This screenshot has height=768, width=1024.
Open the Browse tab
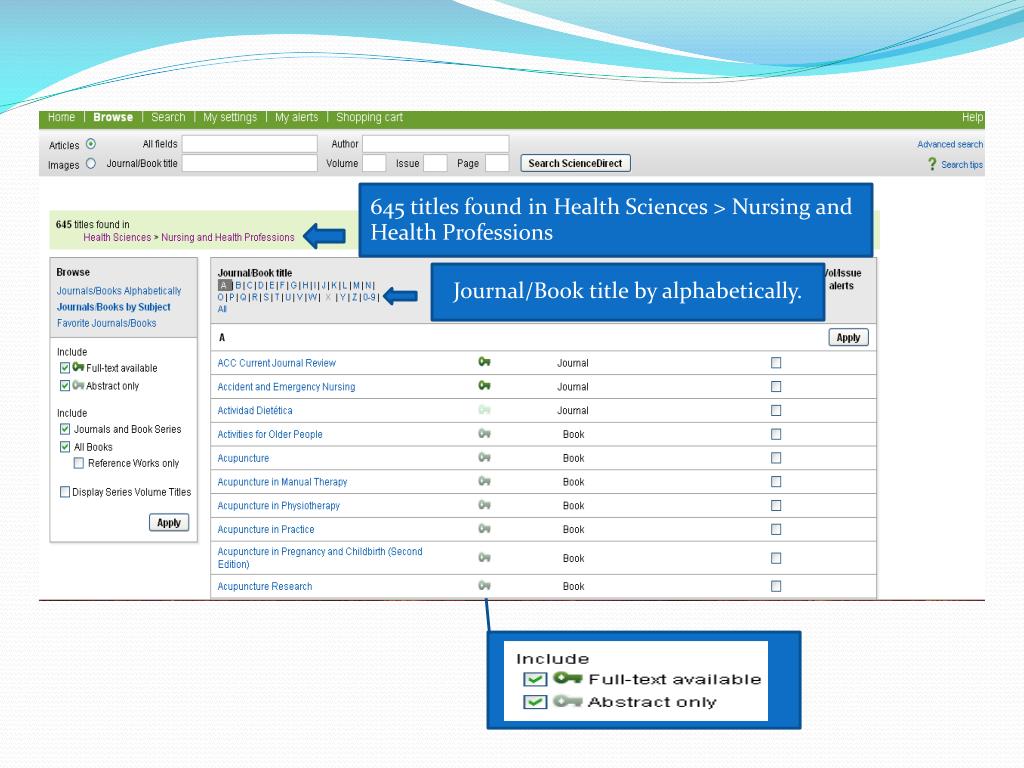[113, 117]
